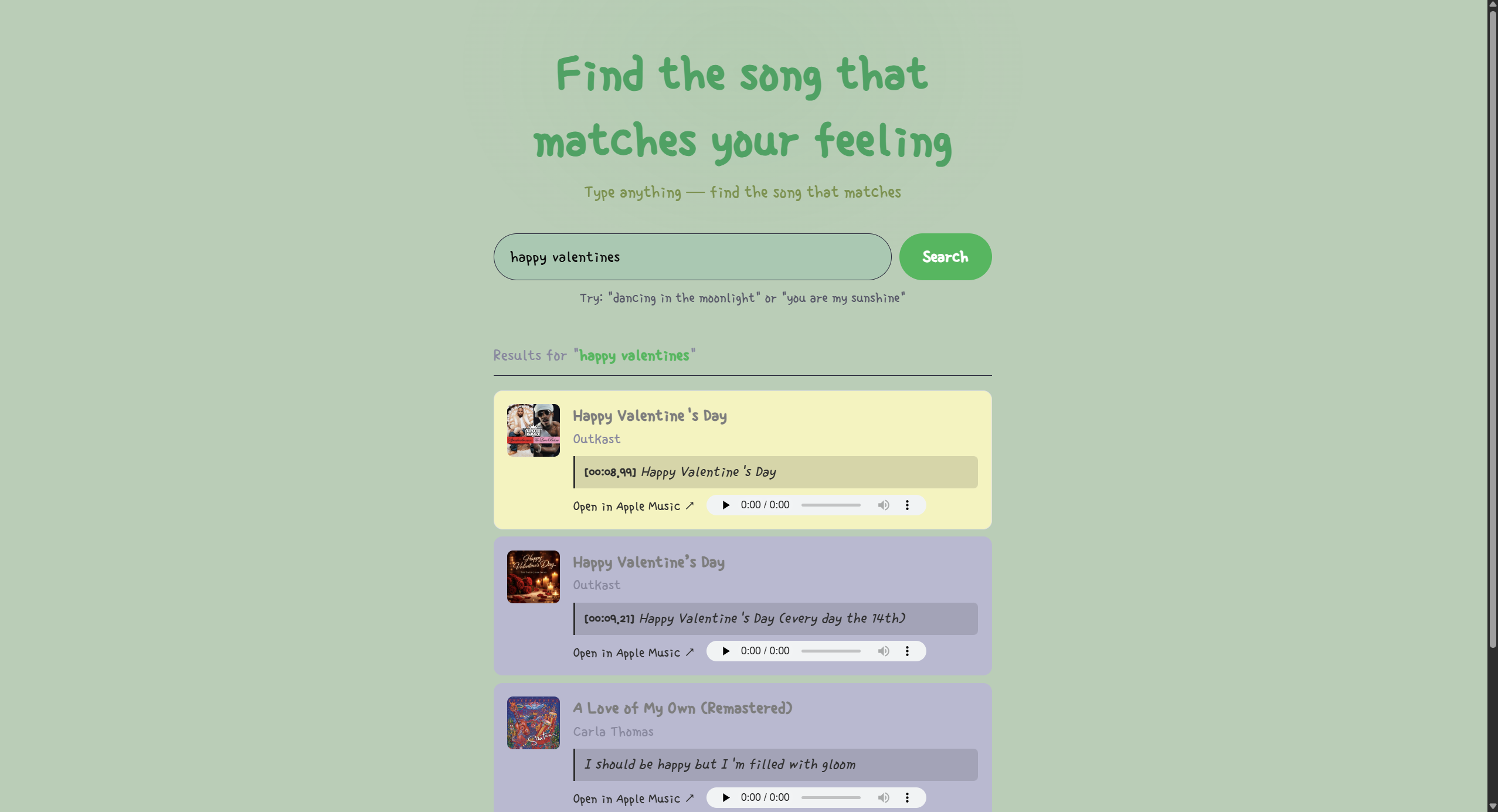This screenshot has width=1498, height=812.
Task: Click the green Search button
Action: (945, 257)
